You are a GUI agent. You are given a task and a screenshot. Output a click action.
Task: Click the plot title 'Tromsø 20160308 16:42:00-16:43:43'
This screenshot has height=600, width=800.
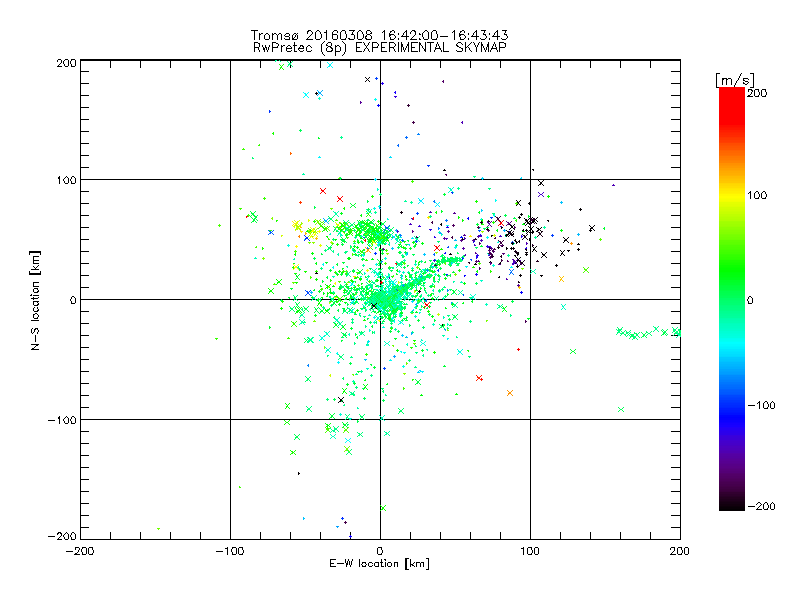click(380, 35)
